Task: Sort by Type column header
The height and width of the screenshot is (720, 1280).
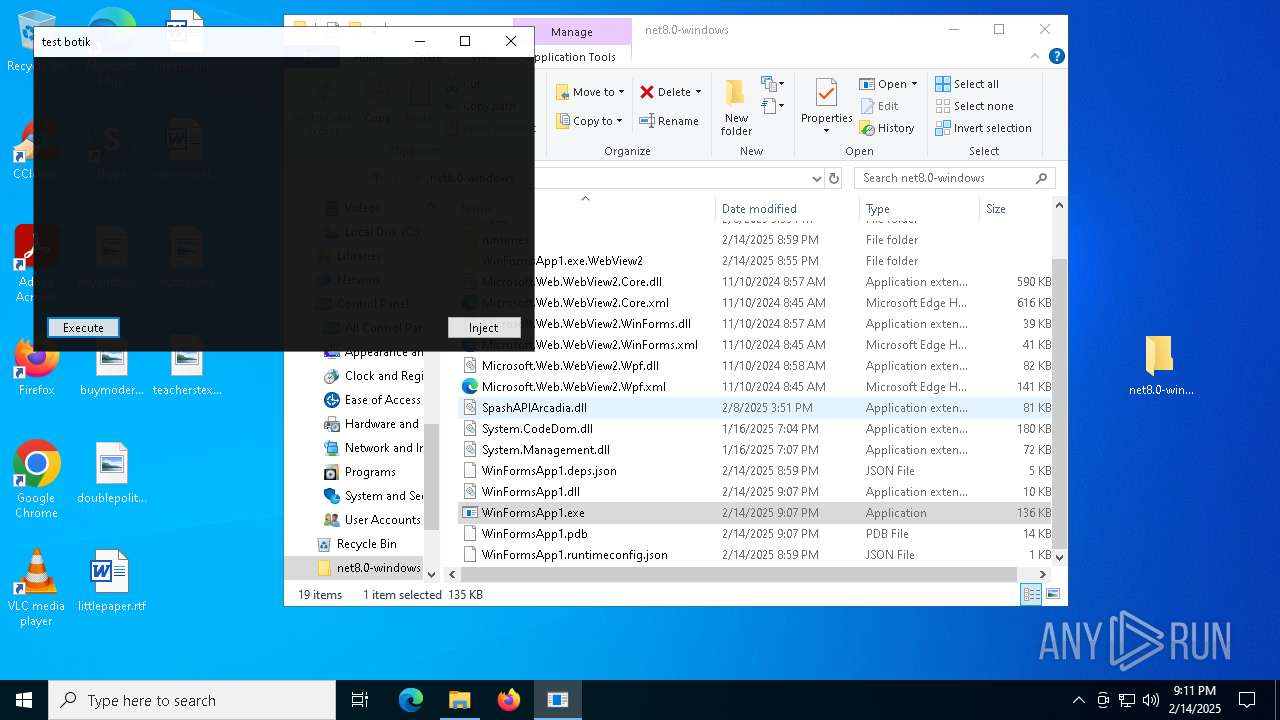Action: (919, 209)
